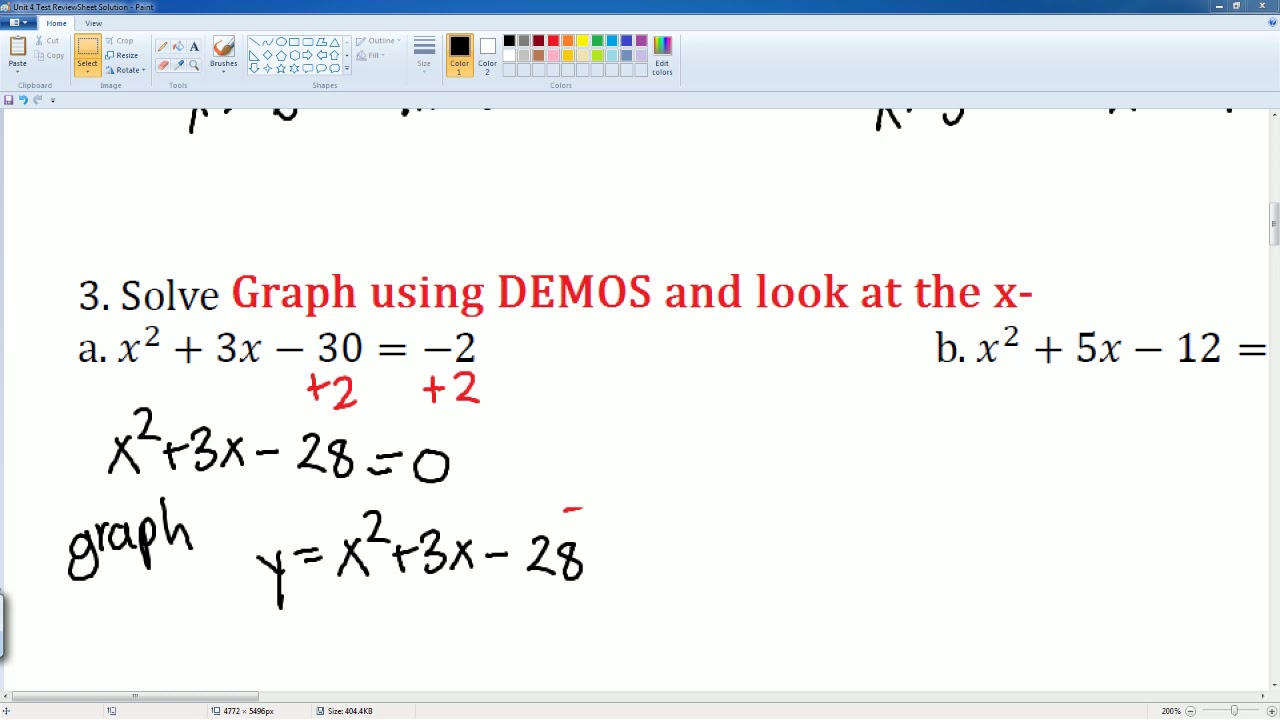
Task: Choose the Pentagon shape
Action: click(x=281, y=55)
